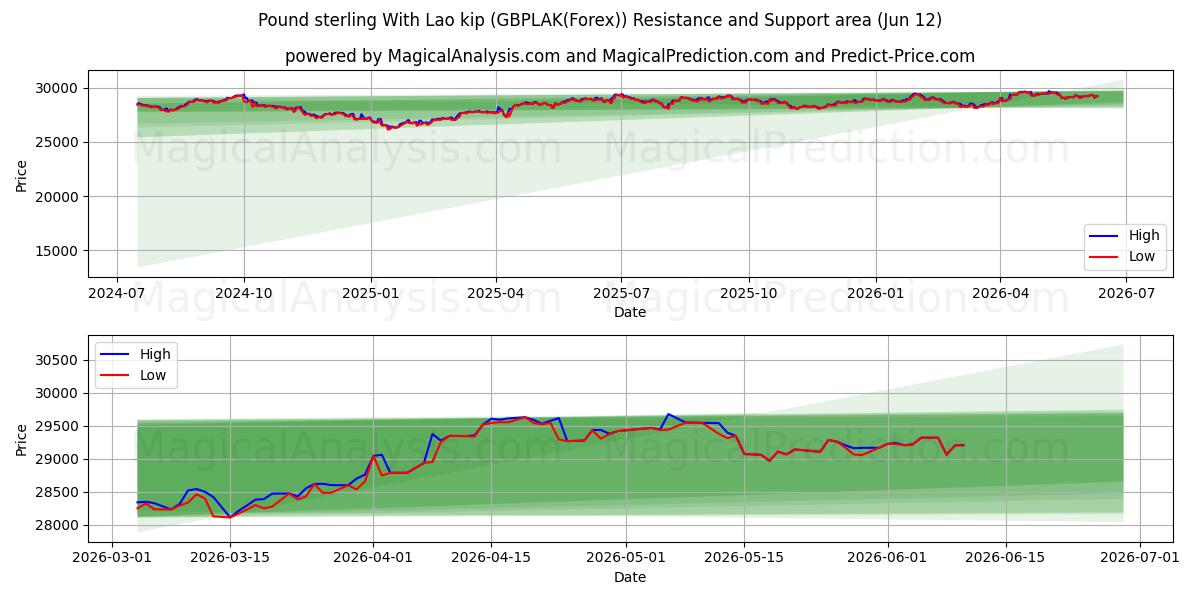Click the 2024-07 date tick label
The height and width of the screenshot is (600, 1200).
(118, 293)
